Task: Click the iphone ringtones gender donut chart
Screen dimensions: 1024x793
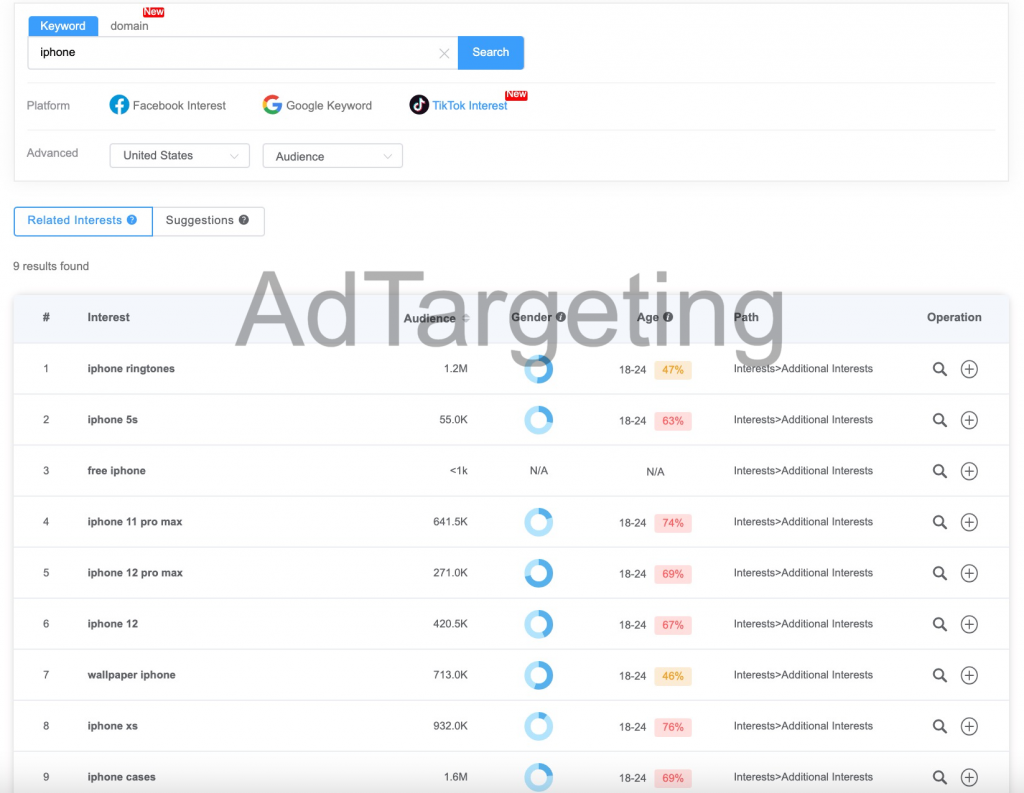Action: tap(539, 369)
